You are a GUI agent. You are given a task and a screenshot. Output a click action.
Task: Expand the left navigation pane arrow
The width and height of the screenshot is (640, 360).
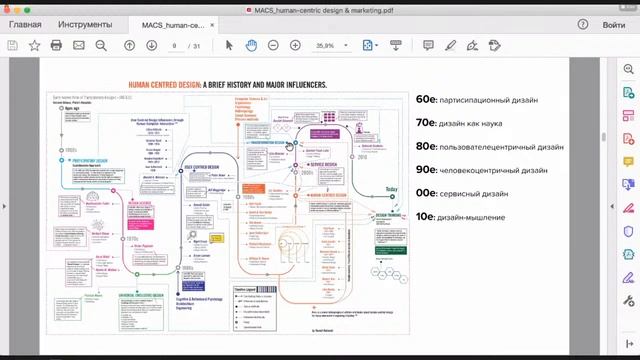[x=4, y=207]
